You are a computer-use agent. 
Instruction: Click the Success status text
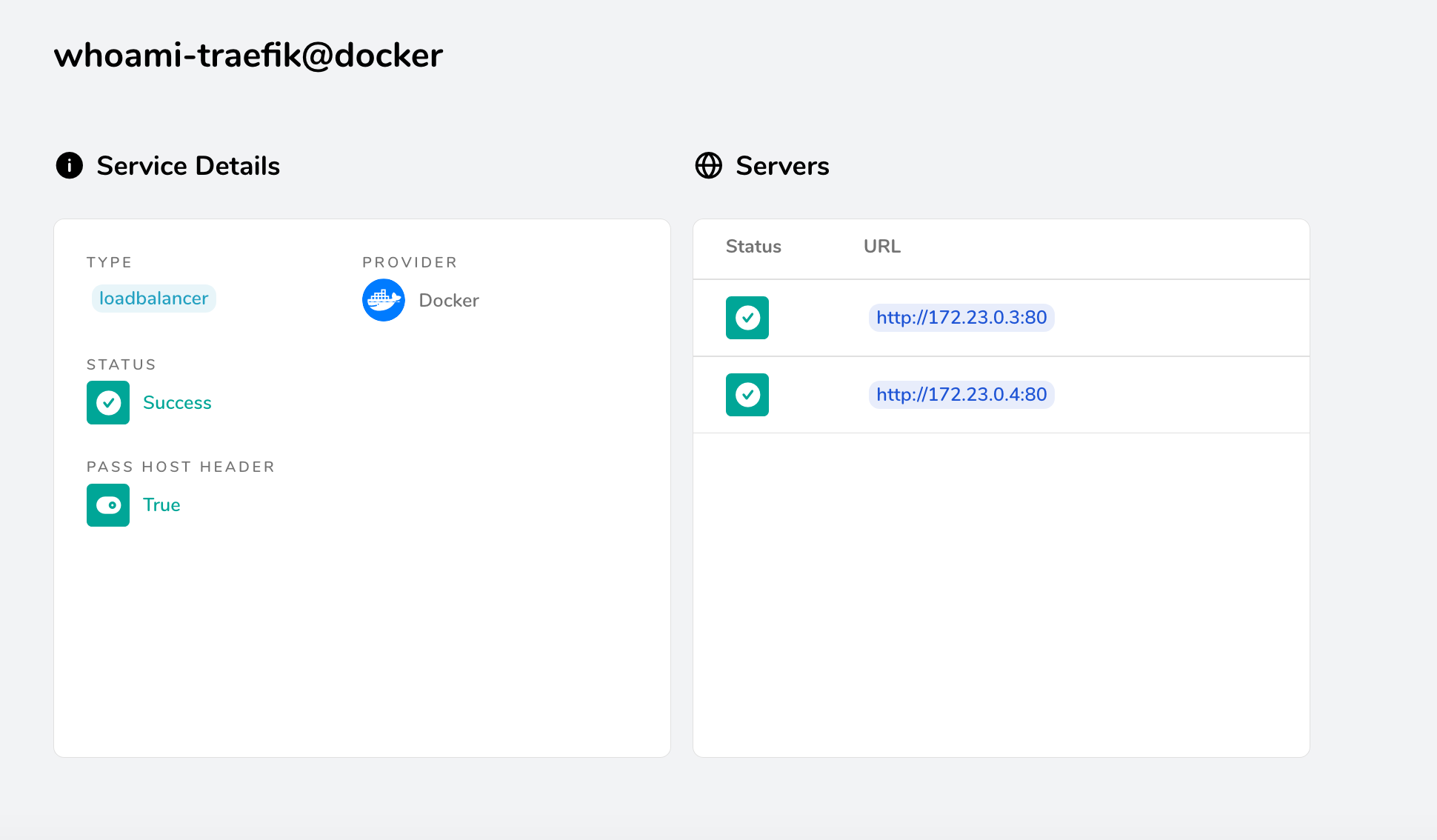pyautogui.click(x=177, y=403)
